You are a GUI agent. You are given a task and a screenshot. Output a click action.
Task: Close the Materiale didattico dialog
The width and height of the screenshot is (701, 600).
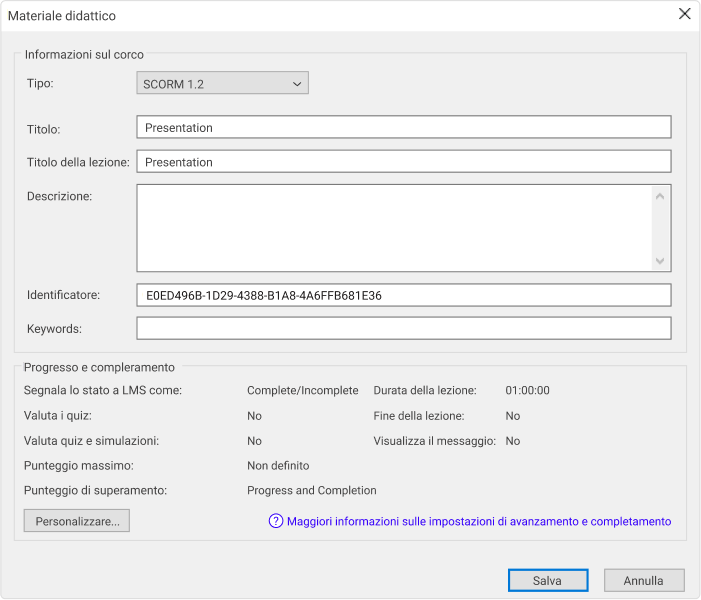684,14
